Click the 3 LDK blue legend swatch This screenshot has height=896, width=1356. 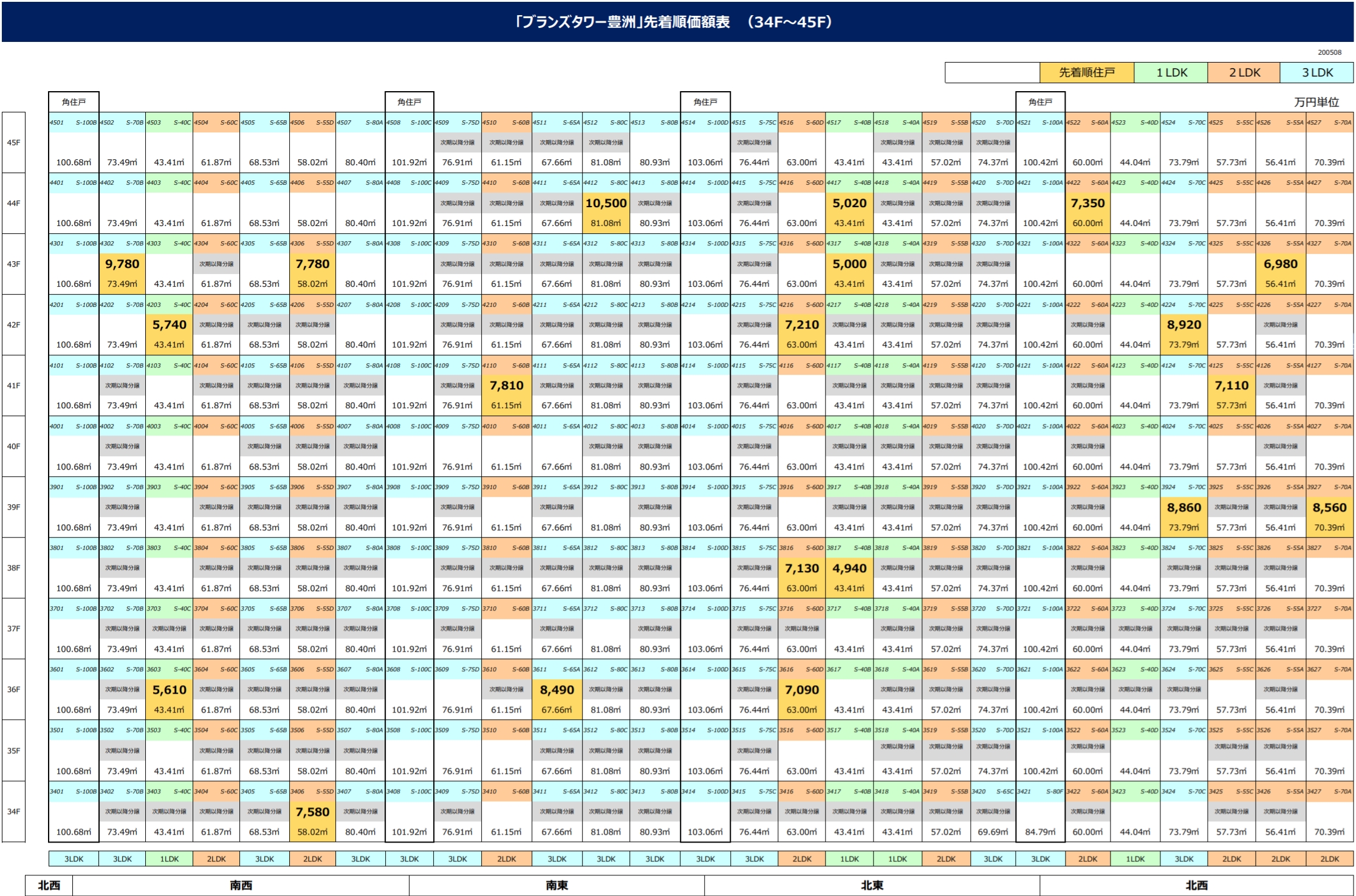click(x=1317, y=72)
